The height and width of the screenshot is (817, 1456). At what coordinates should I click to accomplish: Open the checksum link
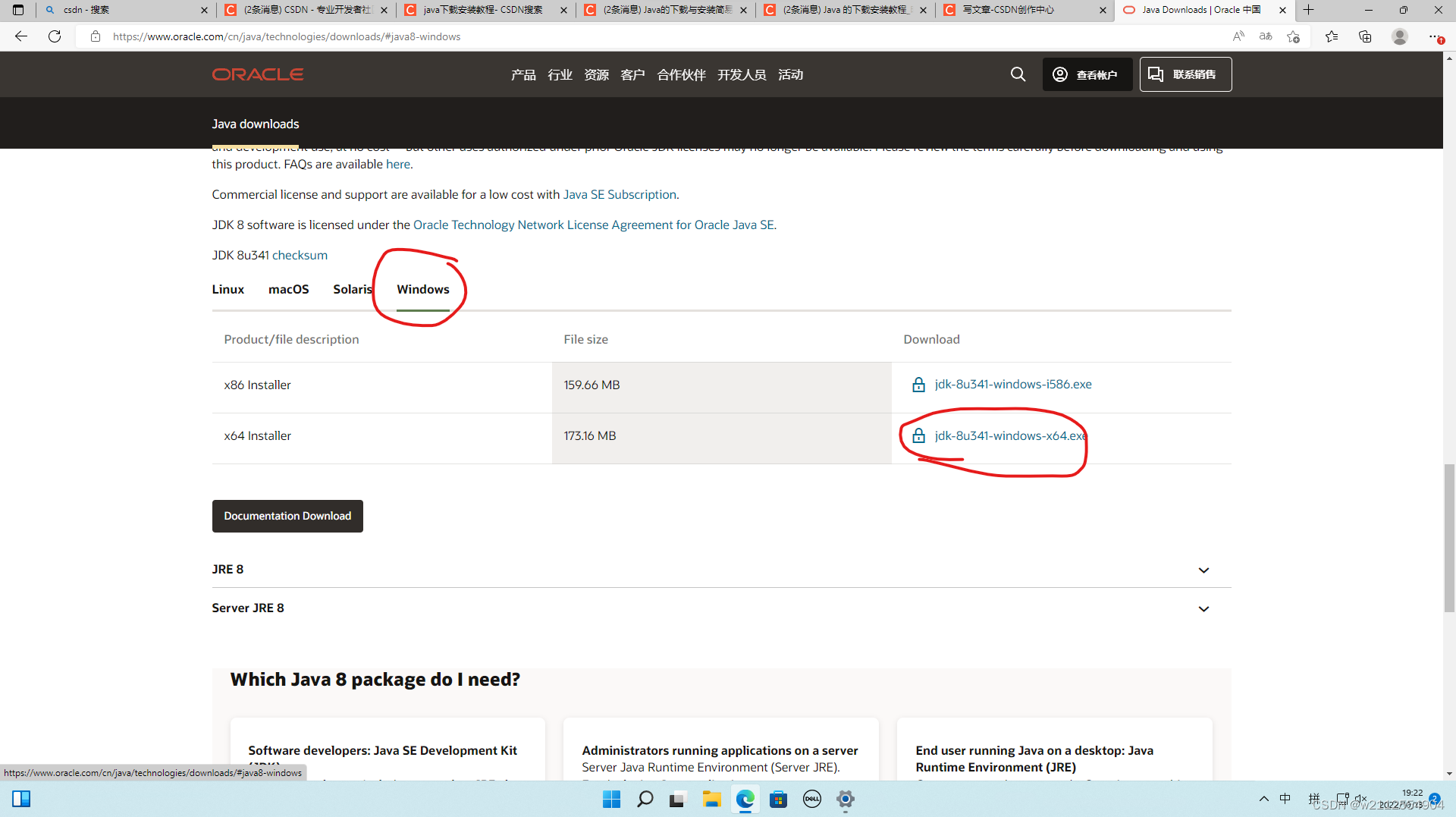[x=300, y=255]
